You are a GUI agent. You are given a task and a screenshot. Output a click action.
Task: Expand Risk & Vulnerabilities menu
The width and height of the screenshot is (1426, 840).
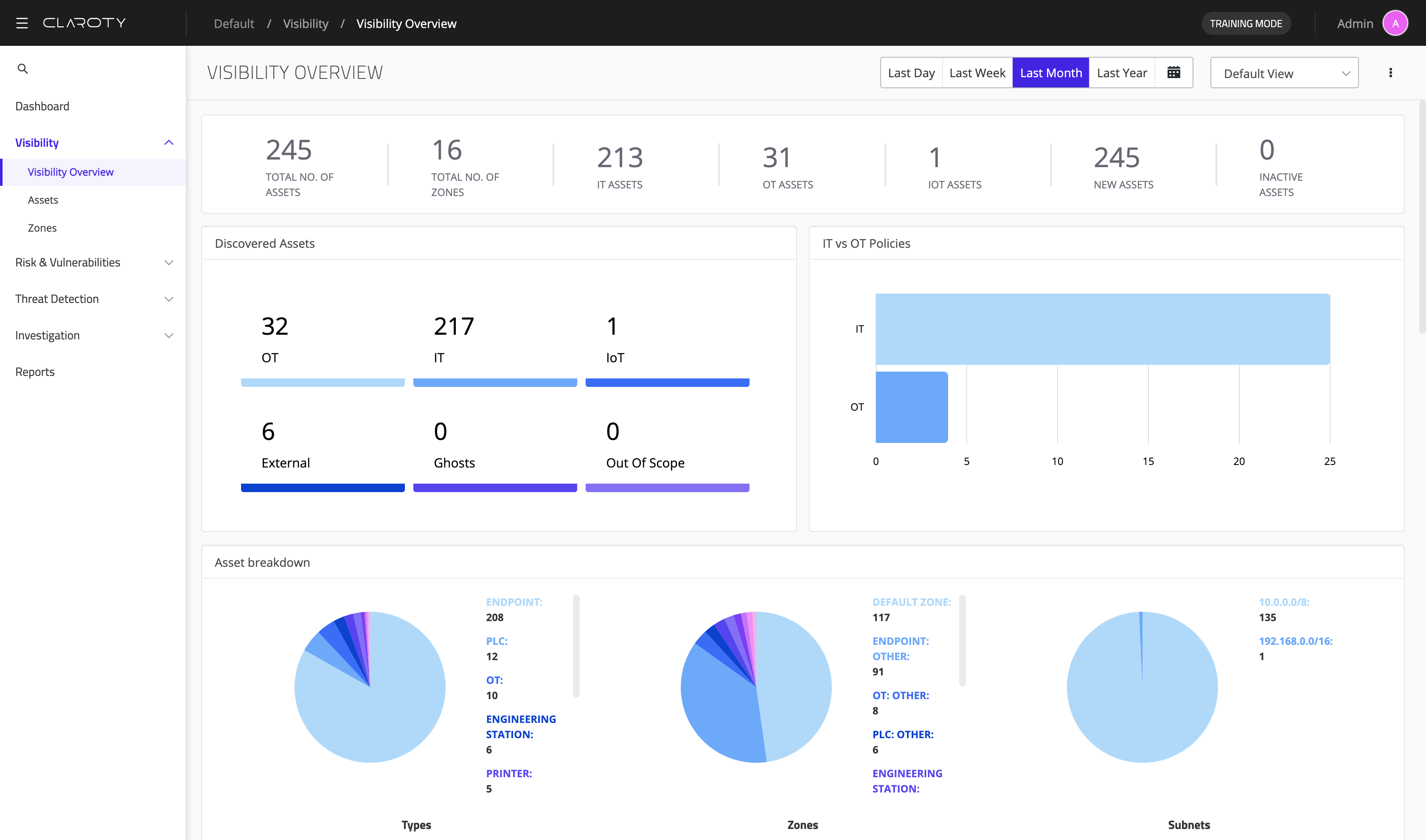click(168, 263)
